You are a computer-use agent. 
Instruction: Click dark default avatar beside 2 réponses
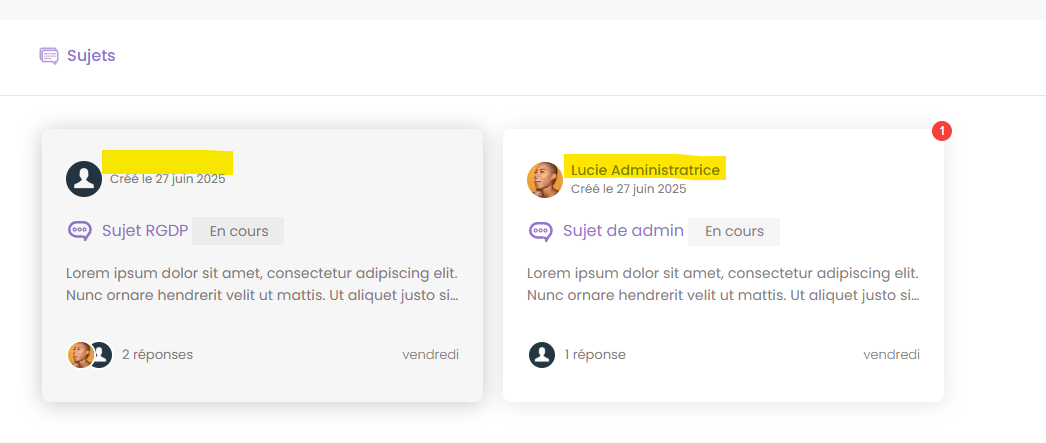[101, 354]
